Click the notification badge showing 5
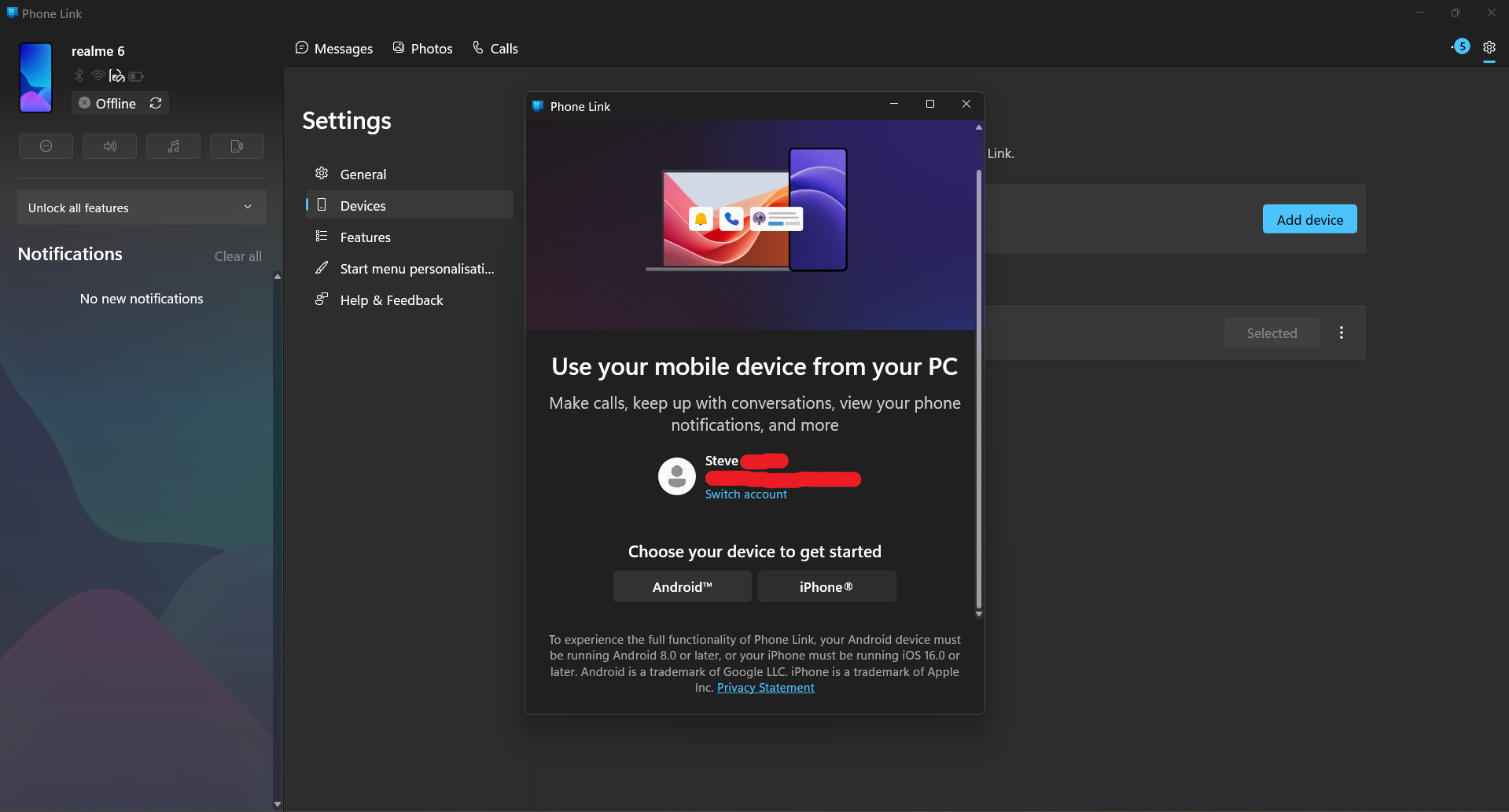 click(x=1462, y=46)
